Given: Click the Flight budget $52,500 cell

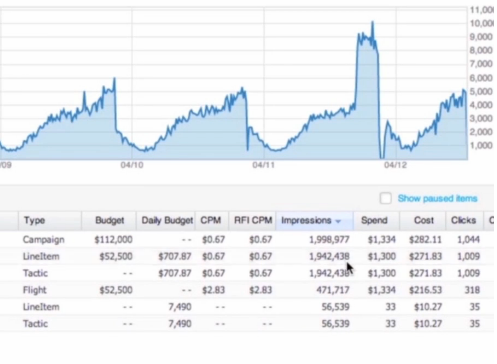Looking at the screenshot, I should coord(116,290).
